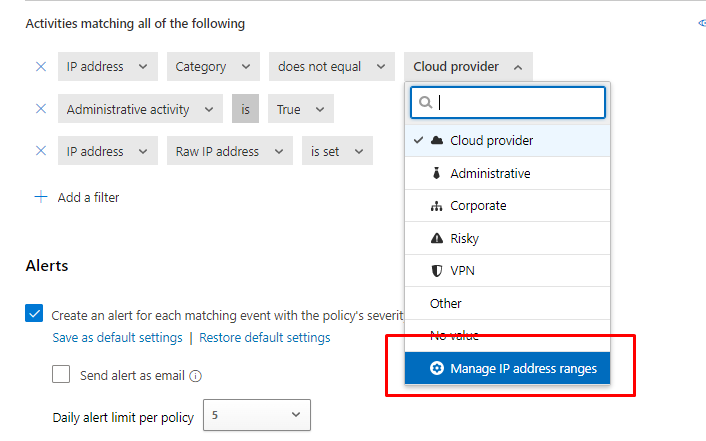Click the magnifier icon in the search box
The height and width of the screenshot is (441, 706).
426,102
